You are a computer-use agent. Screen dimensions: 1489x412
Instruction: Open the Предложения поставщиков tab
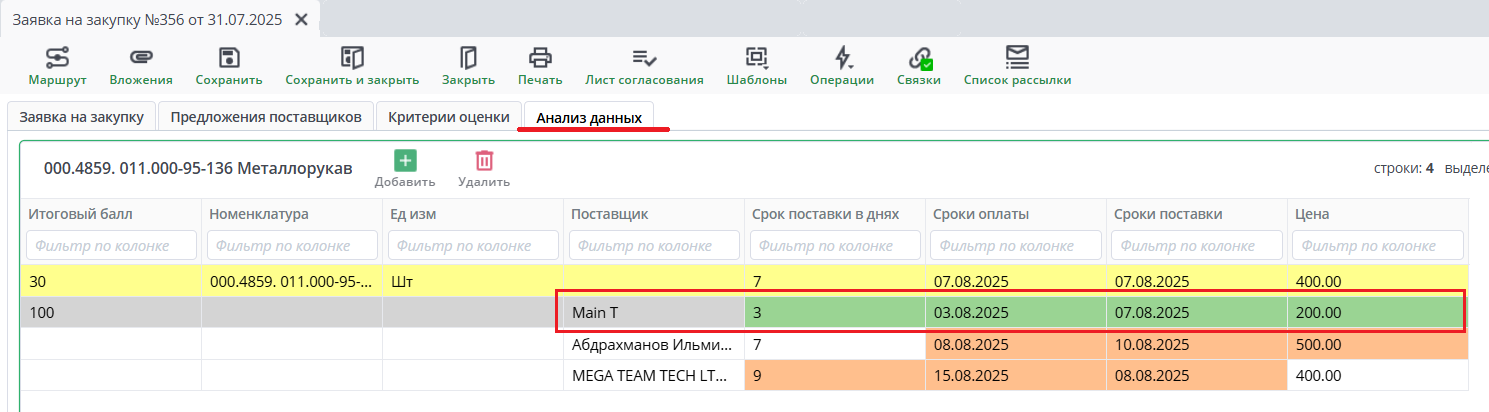click(x=266, y=117)
